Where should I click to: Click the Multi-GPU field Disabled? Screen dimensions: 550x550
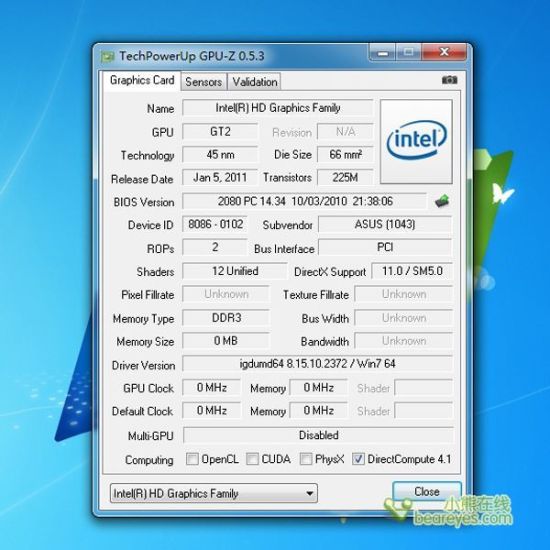[318, 436]
